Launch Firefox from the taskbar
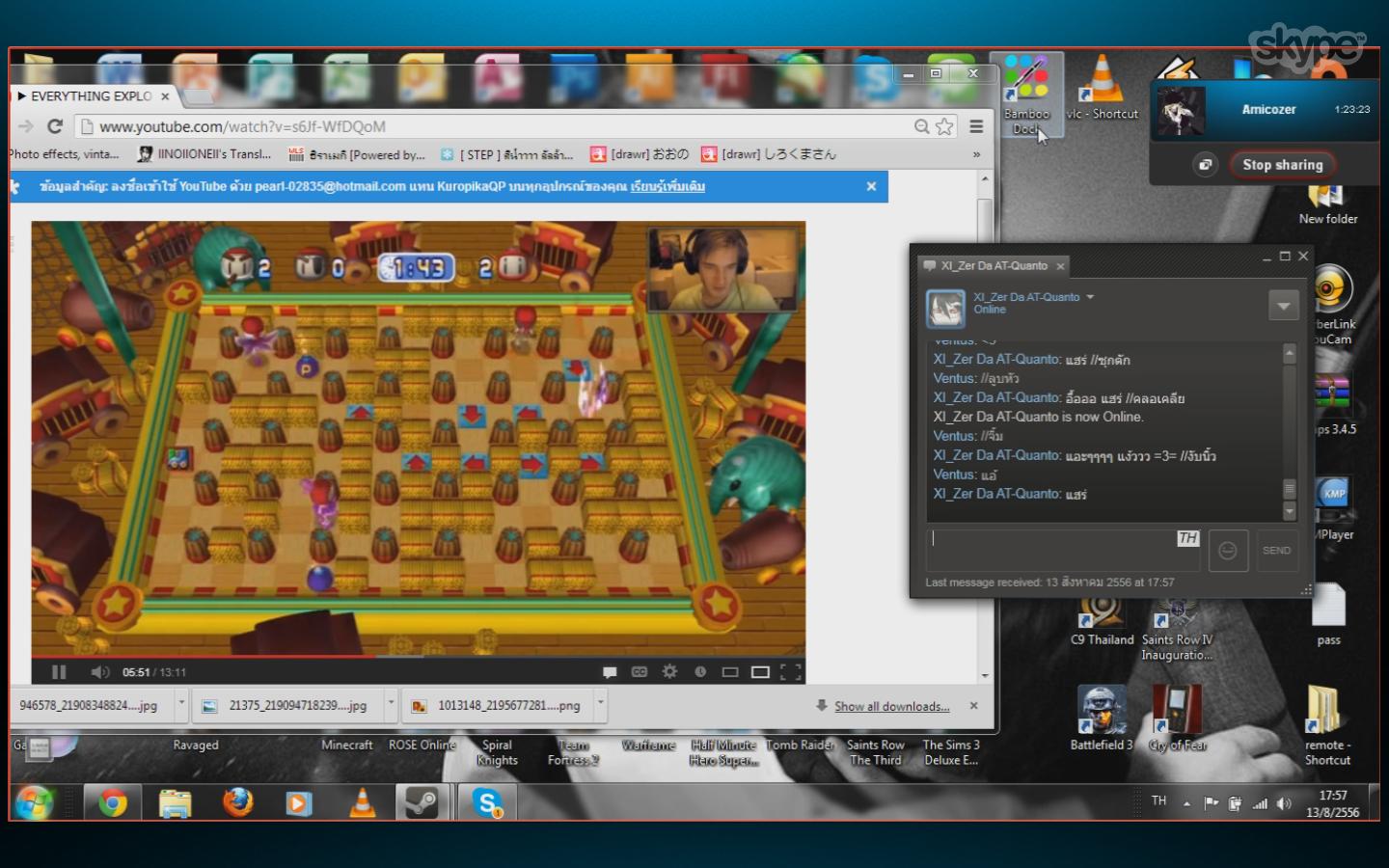The height and width of the screenshot is (868, 1389). [x=237, y=802]
